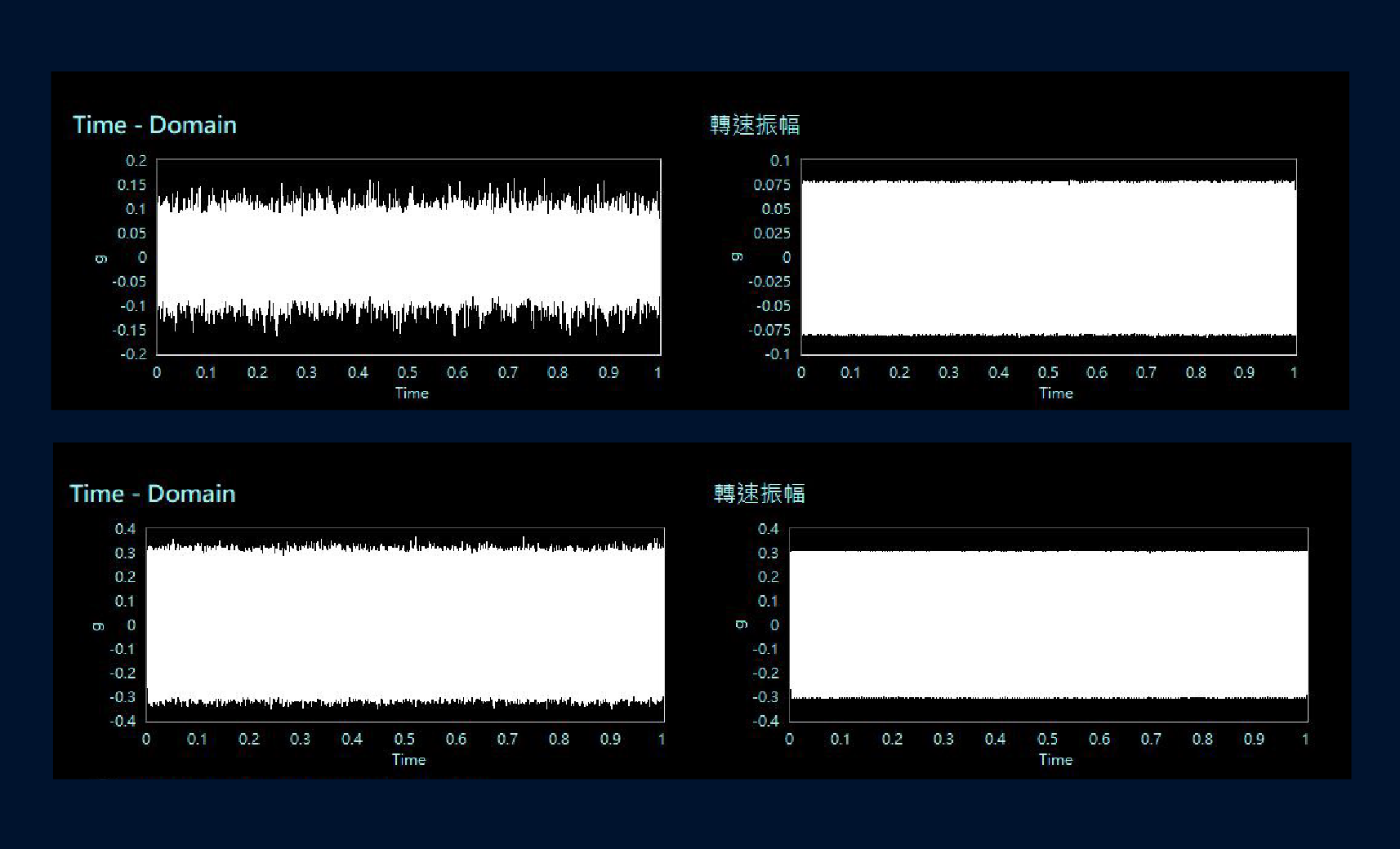
Task: Click the top panel's "Time - Domain" title
Action: [x=154, y=125]
